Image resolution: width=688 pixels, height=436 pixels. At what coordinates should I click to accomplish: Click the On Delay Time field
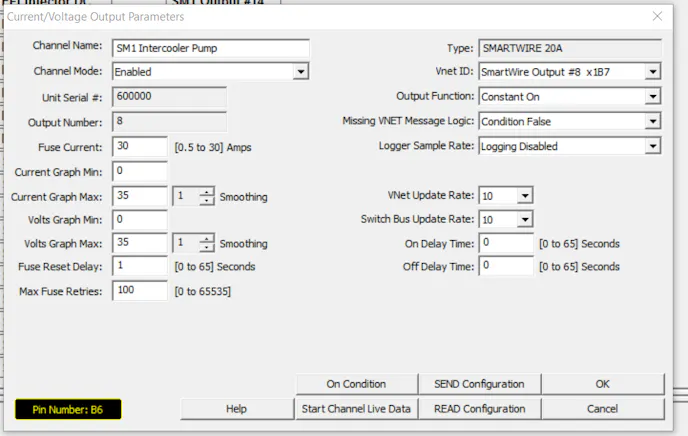(506, 243)
